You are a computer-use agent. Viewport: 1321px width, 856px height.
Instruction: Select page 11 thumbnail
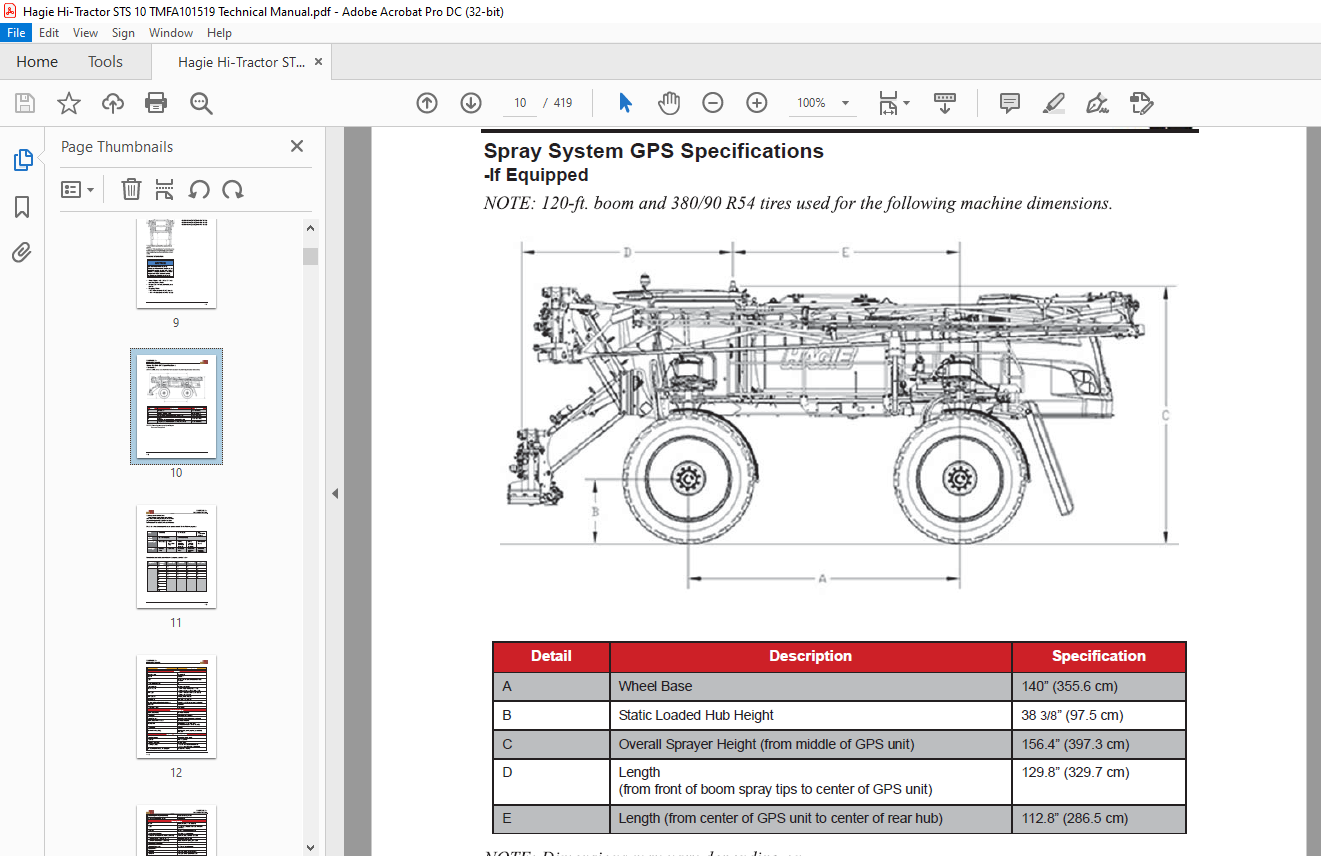pyautogui.click(x=176, y=556)
